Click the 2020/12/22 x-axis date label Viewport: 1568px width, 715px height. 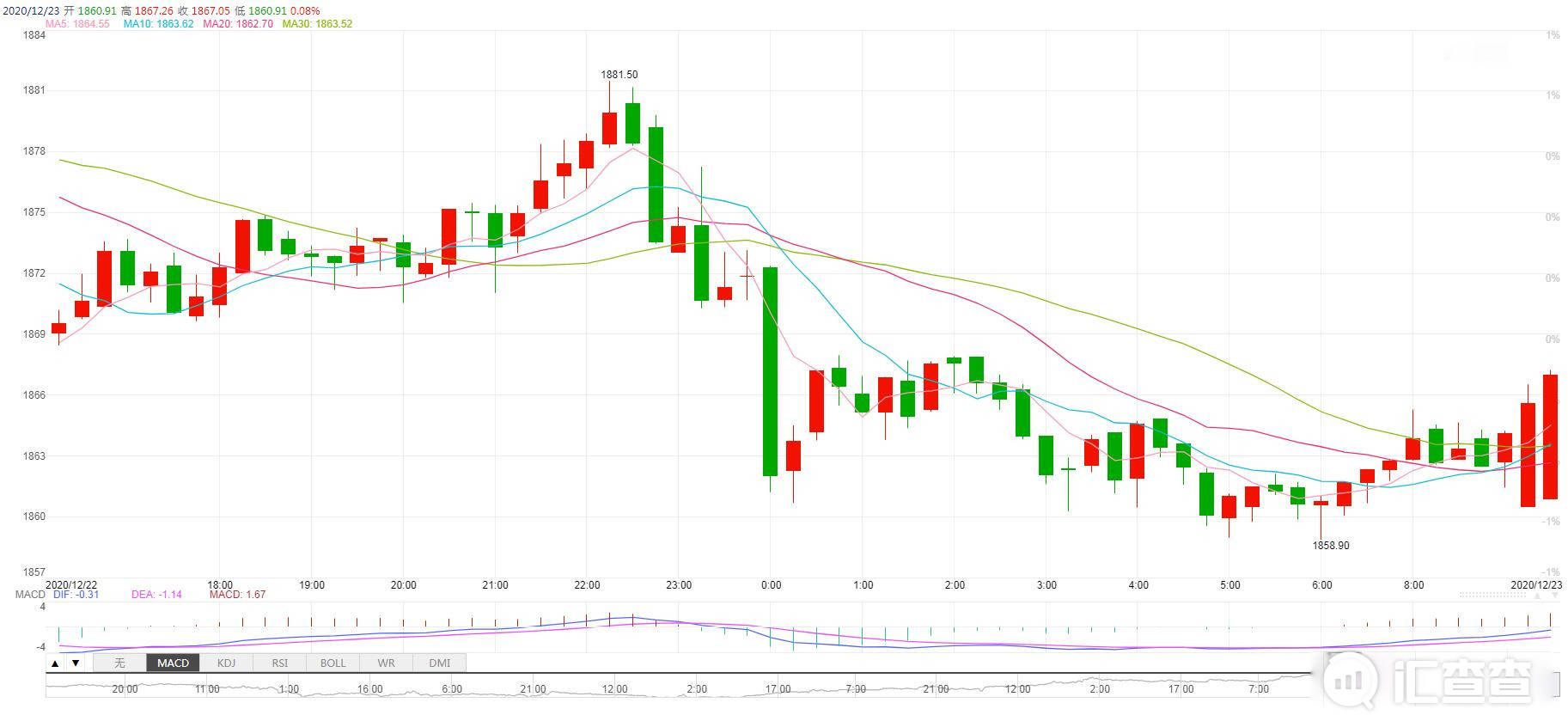(x=71, y=585)
